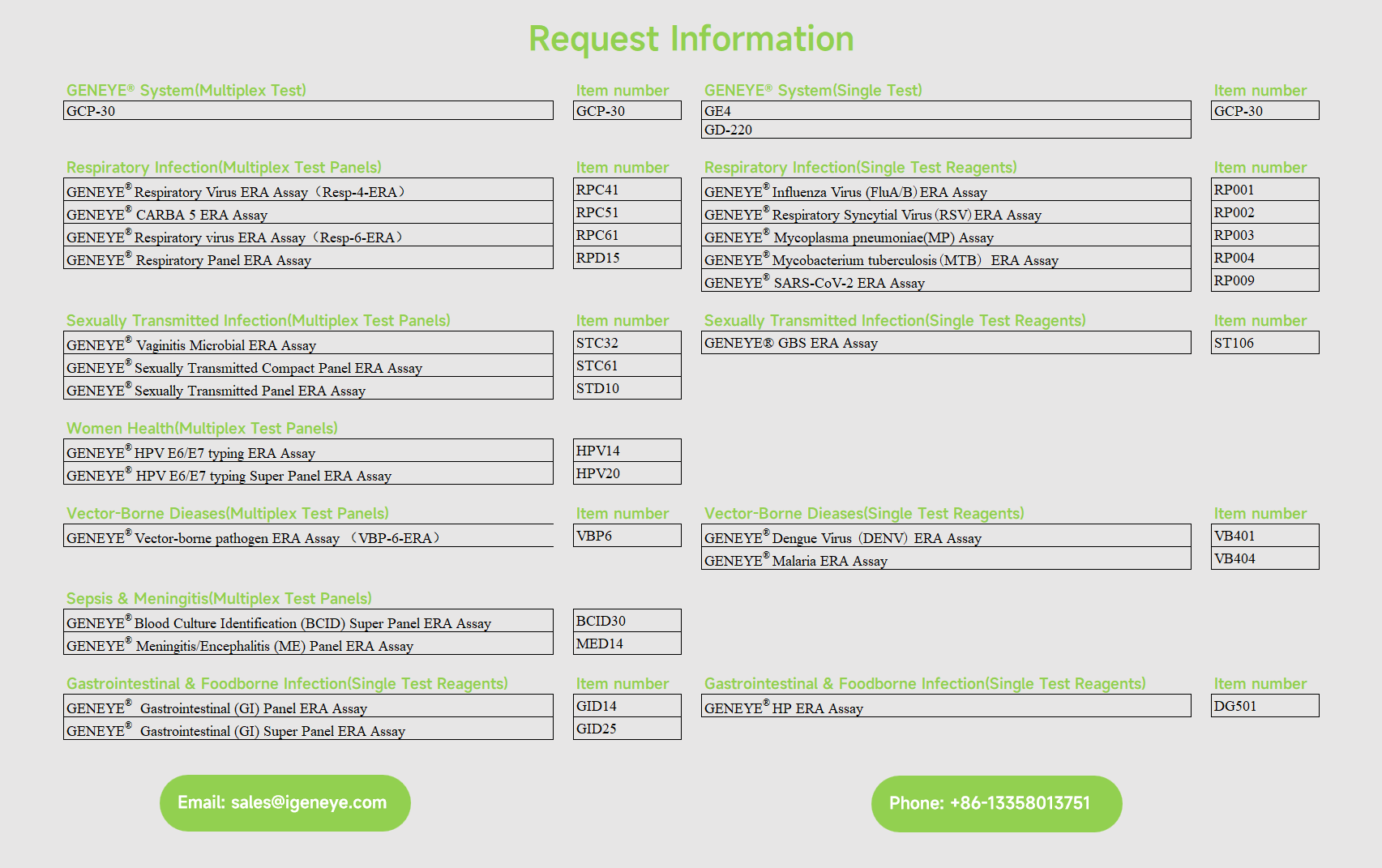1382x868 pixels.
Task: Select the Respiratory Panel ERA Assay row
Action: tap(308, 258)
